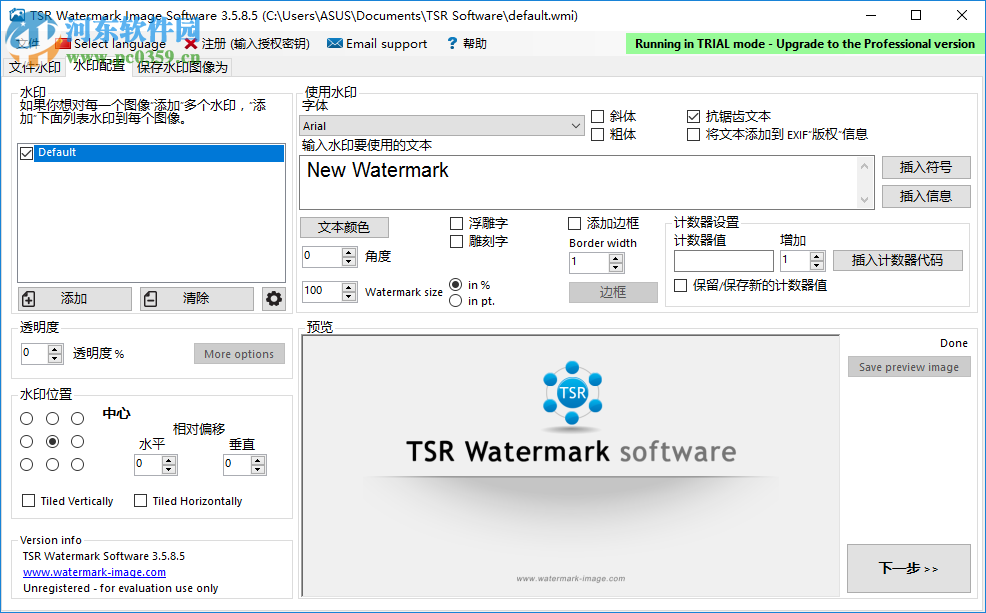986x613 pixels.
Task: Open the 文本颜色 text color picker
Action: pyautogui.click(x=344, y=227)
